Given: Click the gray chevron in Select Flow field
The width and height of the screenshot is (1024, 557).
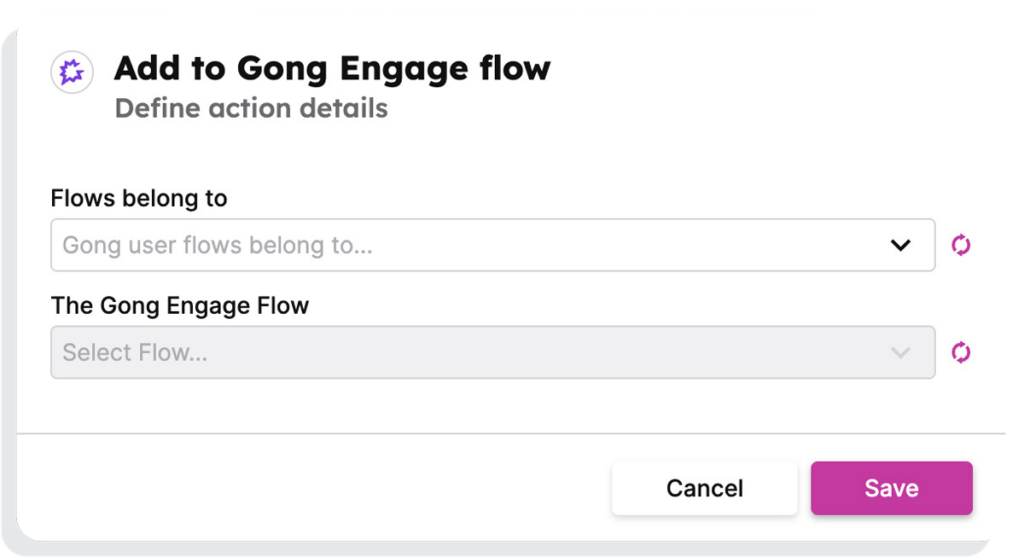Looking at the screenshot, I should pos(900,352).
